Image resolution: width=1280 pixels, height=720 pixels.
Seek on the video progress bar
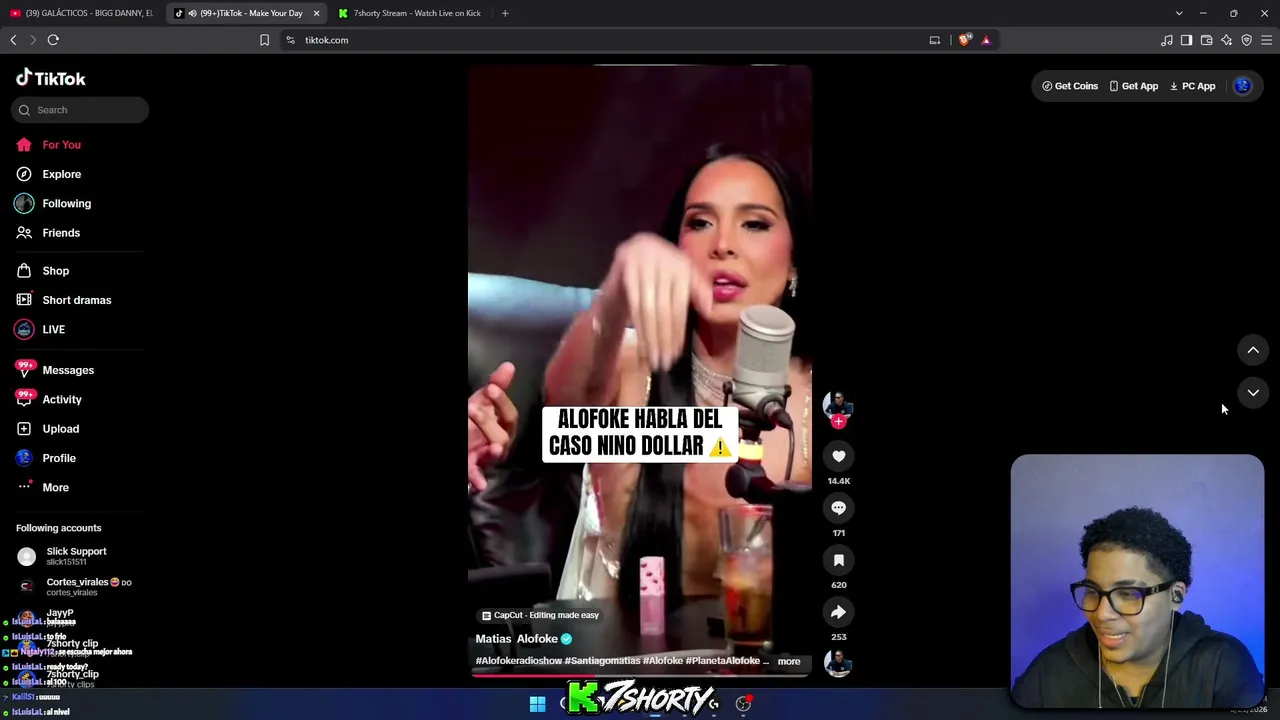[x=640, y=675]
